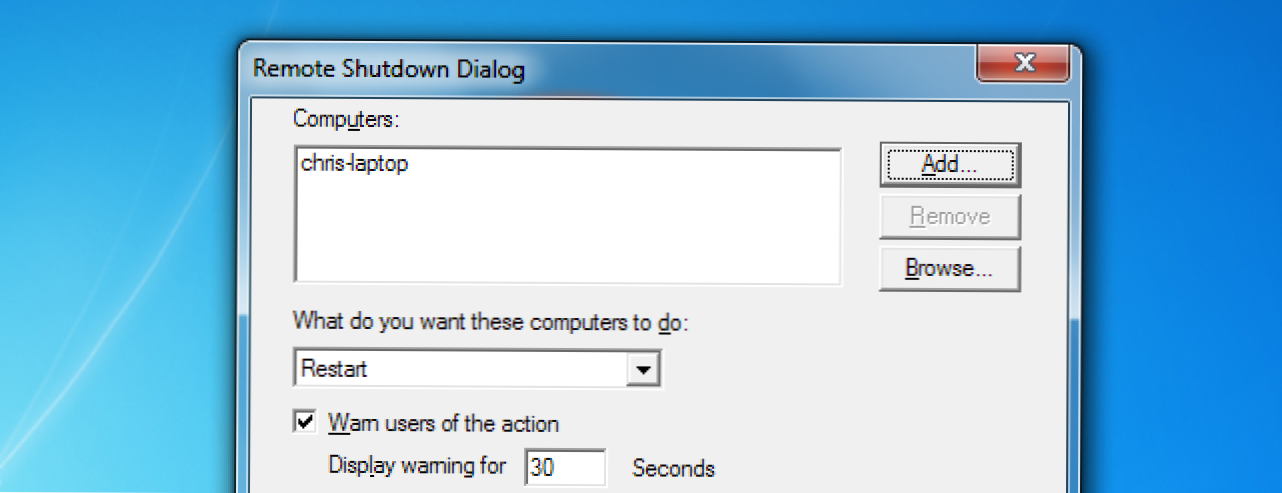Click the 'Warn users of the action' label
1282x493 pixels.
[443, 423]
